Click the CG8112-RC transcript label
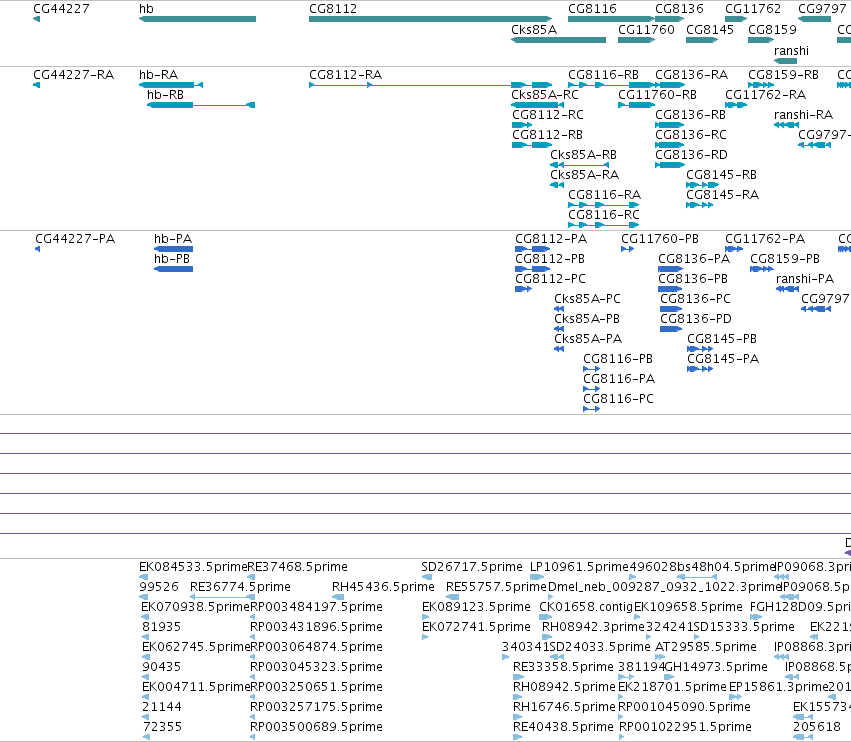The height and width of the screenshot is (742, 851). (548, 115)
